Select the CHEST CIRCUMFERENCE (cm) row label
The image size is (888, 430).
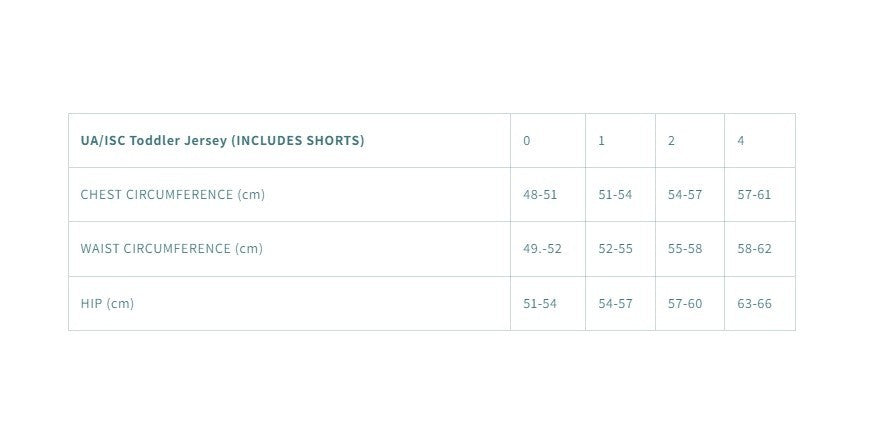(x=173, y=195)
